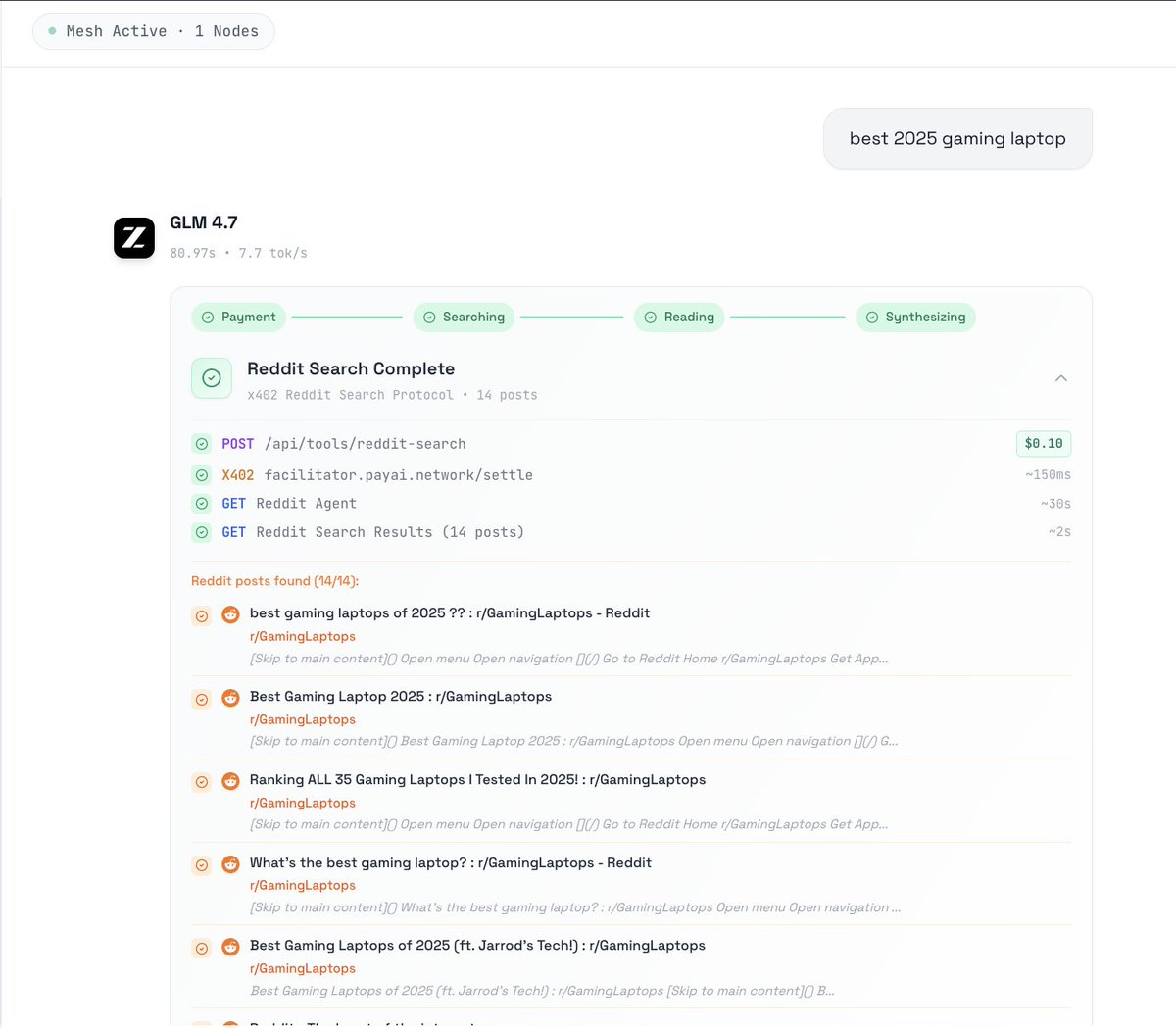Click 'GET Reddit Search Results (14 posts)' line
Screen dimensions: 1176x1028
pyautogui.click(x=372, y=532)
